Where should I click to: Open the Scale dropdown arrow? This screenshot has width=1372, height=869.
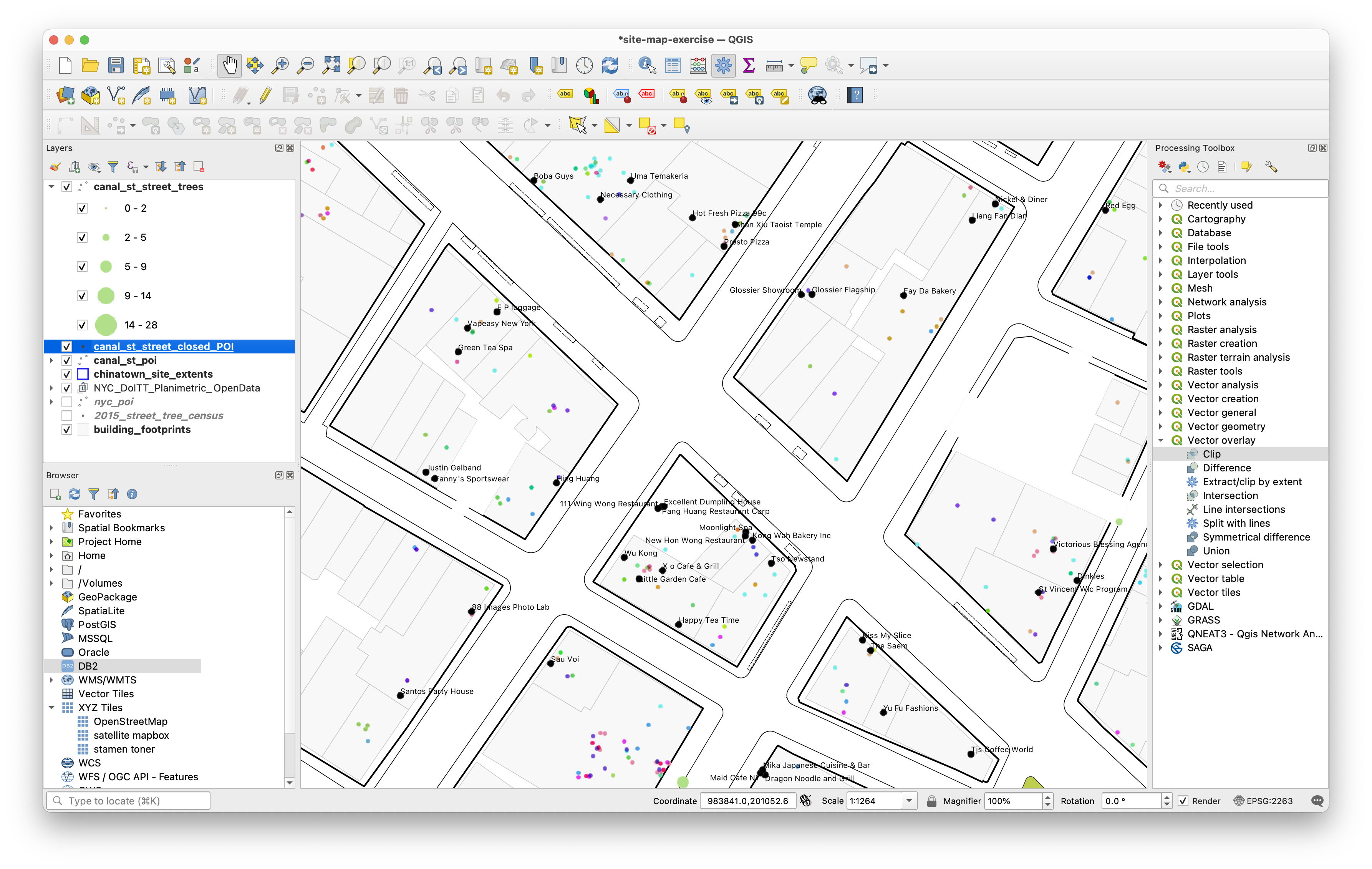pos(909,801)
